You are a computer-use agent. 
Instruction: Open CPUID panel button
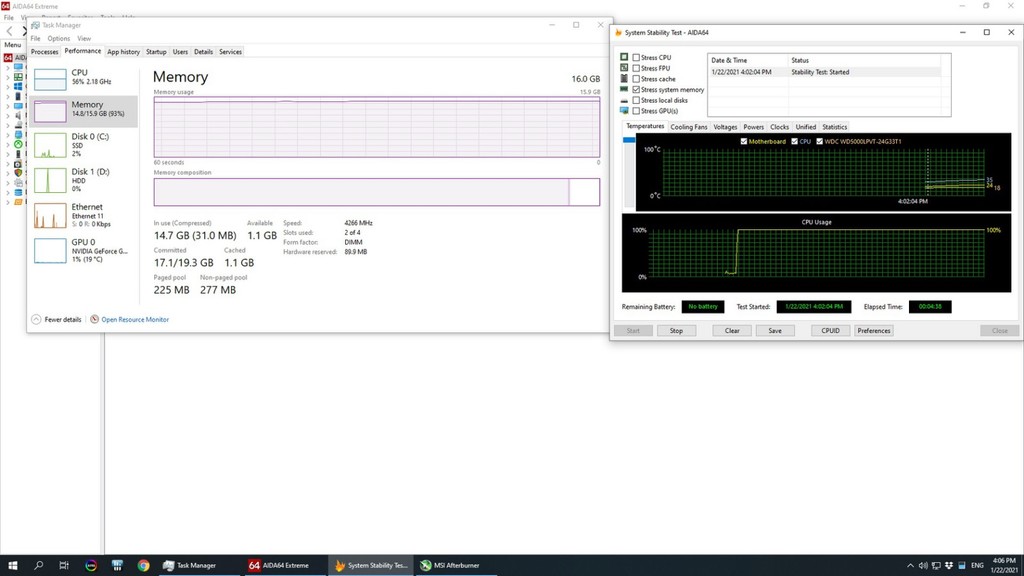click(x=830, y=330)
